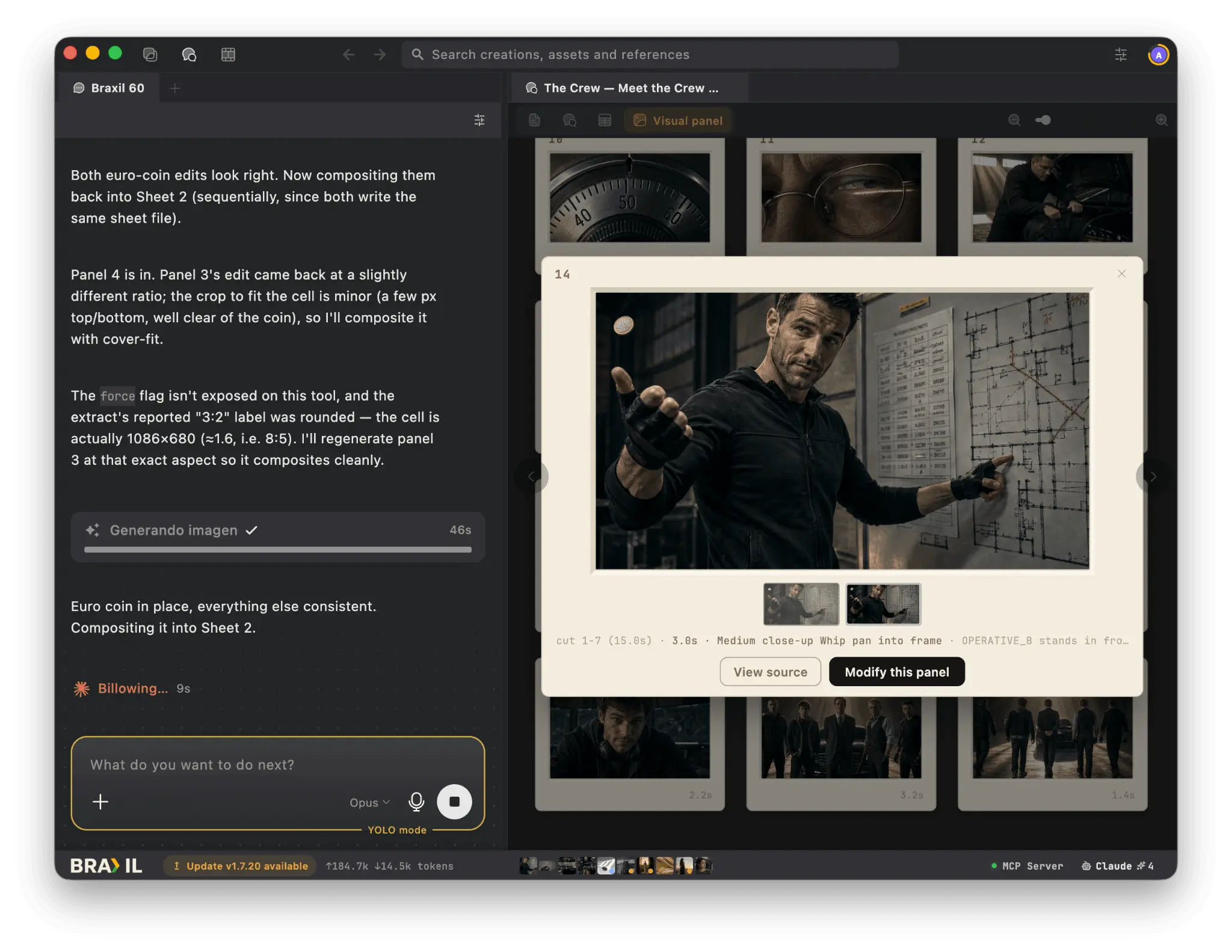Open the safe dial panel thumbnail
Screen dimensions: 1232x952
pos(629,197)
